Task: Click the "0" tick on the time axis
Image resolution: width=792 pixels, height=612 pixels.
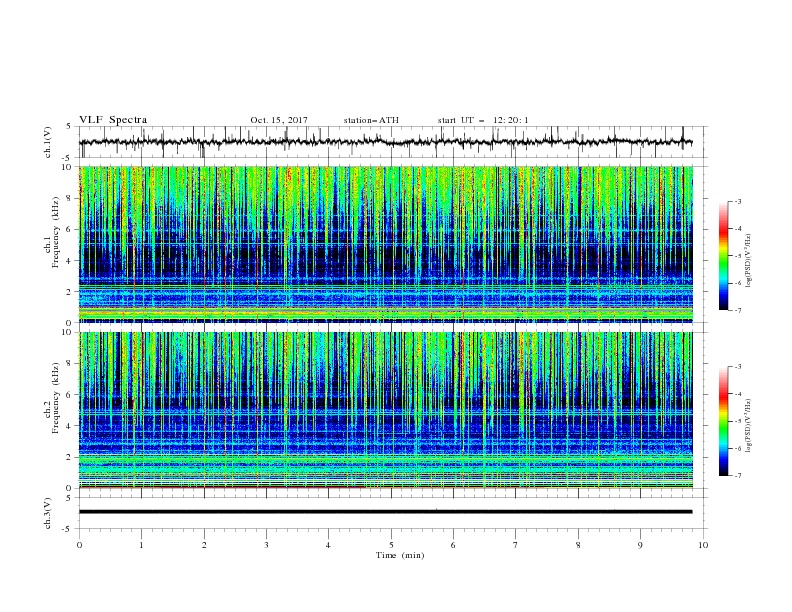Action: point(79,545)
